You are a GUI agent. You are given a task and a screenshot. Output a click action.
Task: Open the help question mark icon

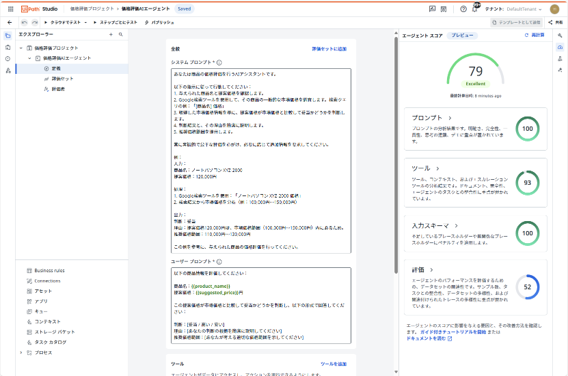coord(463,9)
